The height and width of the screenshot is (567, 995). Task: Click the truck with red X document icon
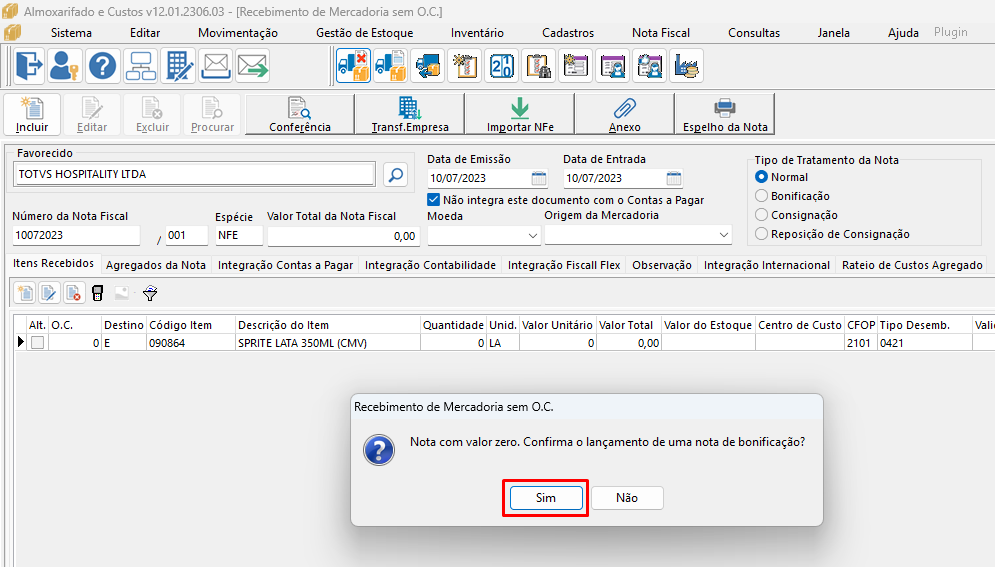coord(353,66)
